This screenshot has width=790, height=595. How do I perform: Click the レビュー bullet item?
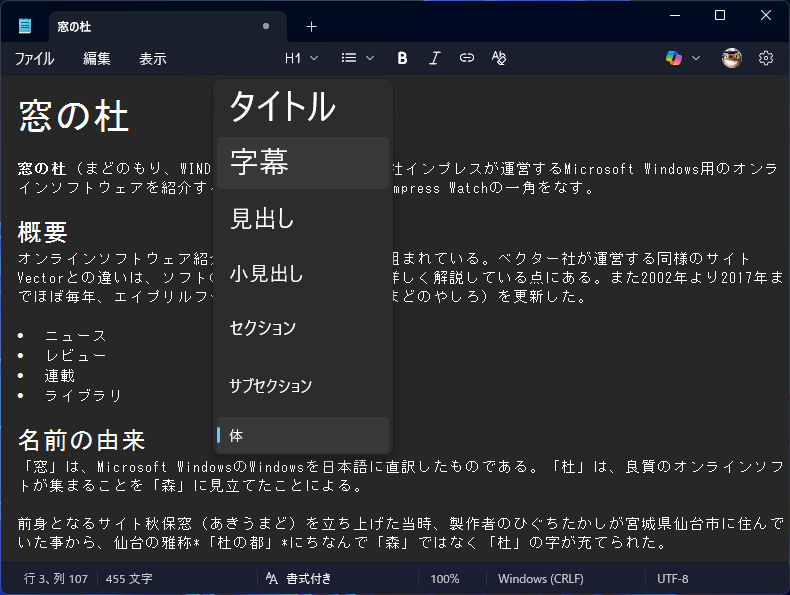click(x=76, y=356)
